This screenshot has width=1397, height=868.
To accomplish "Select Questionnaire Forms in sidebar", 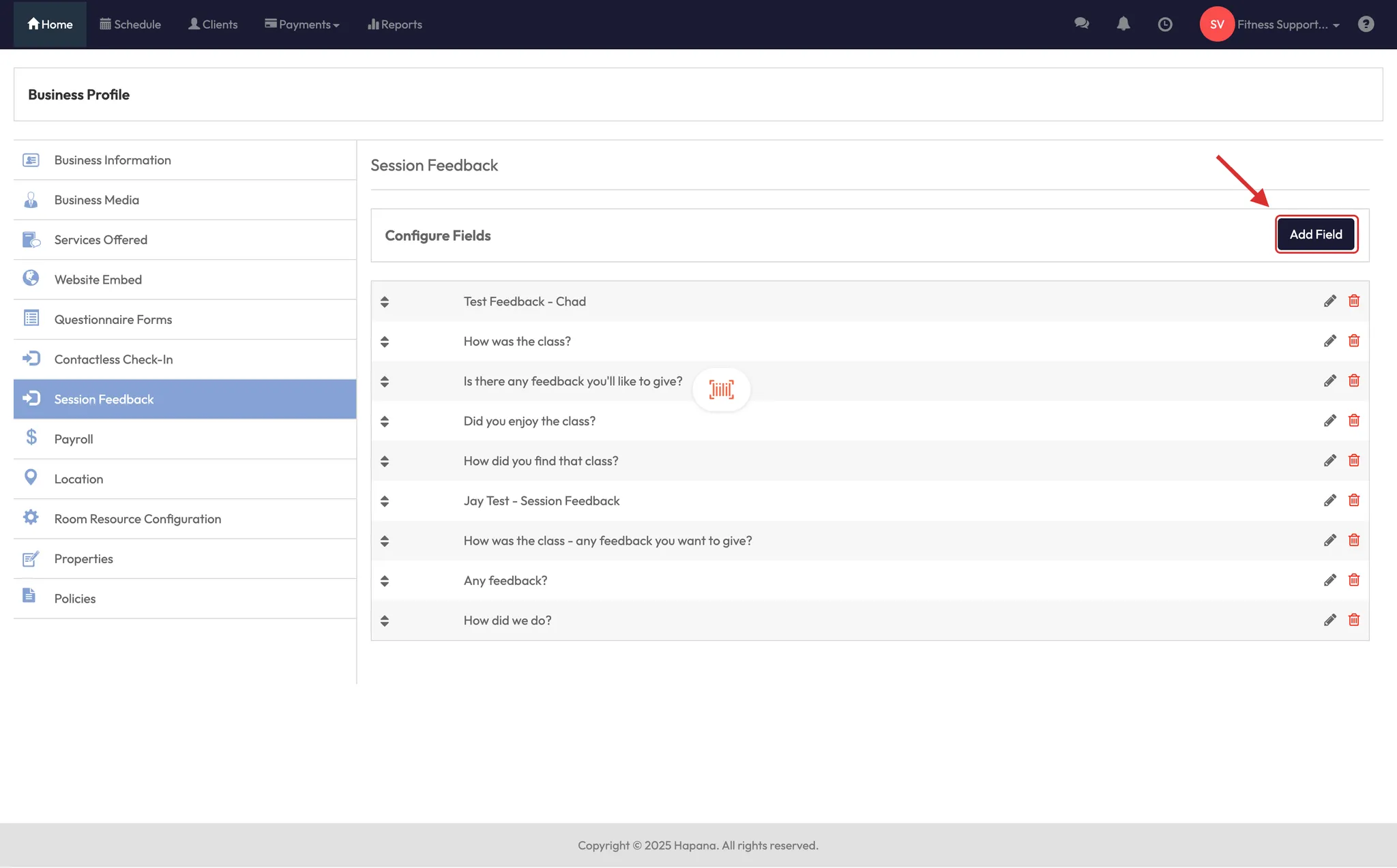I will click(113, 320).
